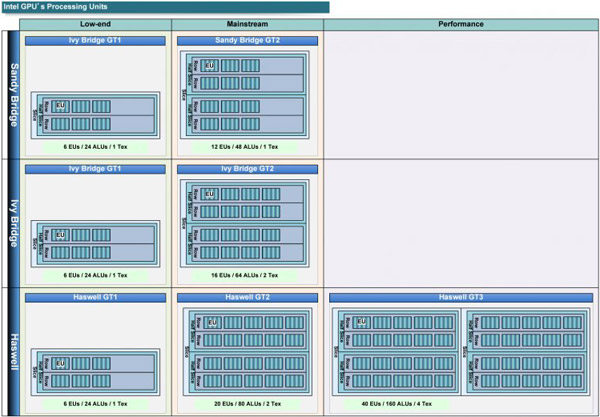Click the vertical Ivy Bridge row label
Viewport: 600px width, 417px height.
click(x=13, y=223)
